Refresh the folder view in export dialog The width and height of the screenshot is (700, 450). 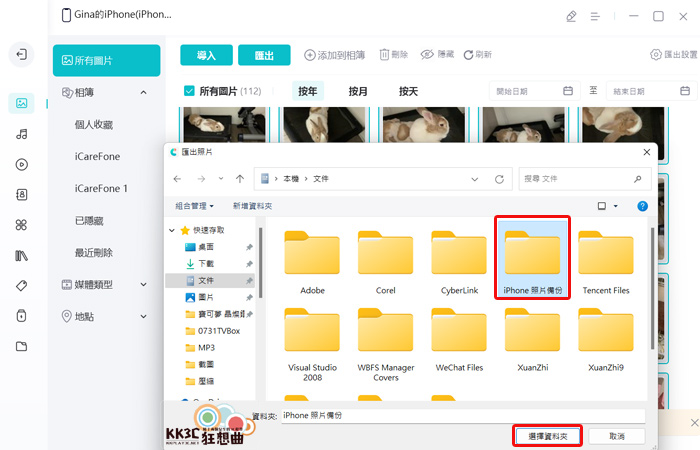(x=499, y=179)
